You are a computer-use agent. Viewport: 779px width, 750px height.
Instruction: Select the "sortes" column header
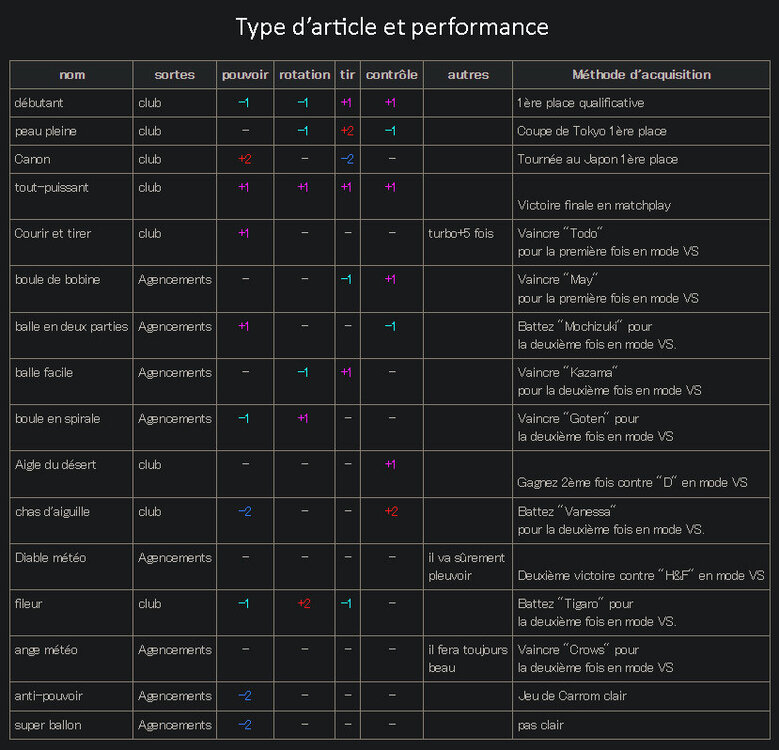click(x=174, y=75)
